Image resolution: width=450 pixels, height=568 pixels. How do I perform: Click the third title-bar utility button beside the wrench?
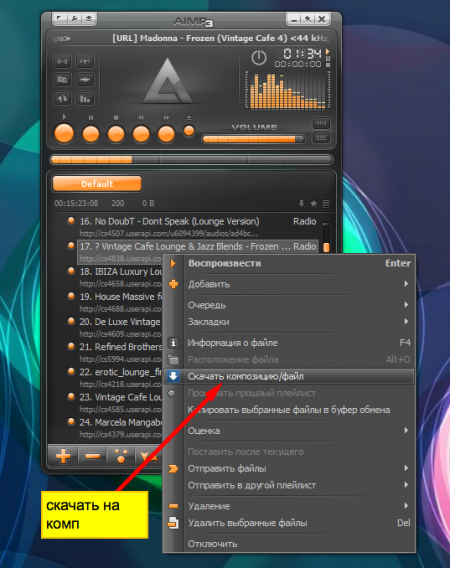pos(89,18)
